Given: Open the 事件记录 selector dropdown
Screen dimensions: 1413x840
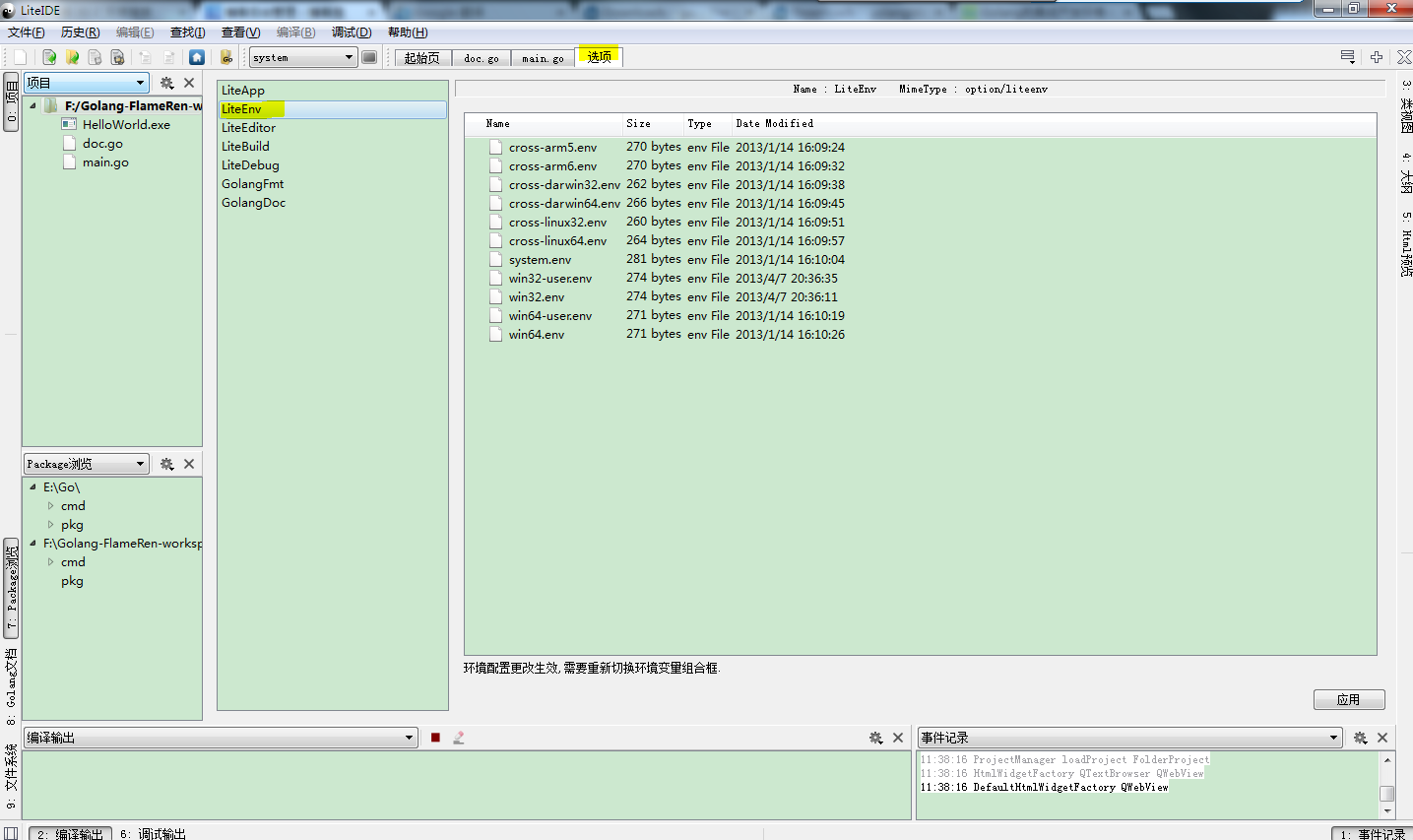Looking at the screenshot, I should point(1130,738).
